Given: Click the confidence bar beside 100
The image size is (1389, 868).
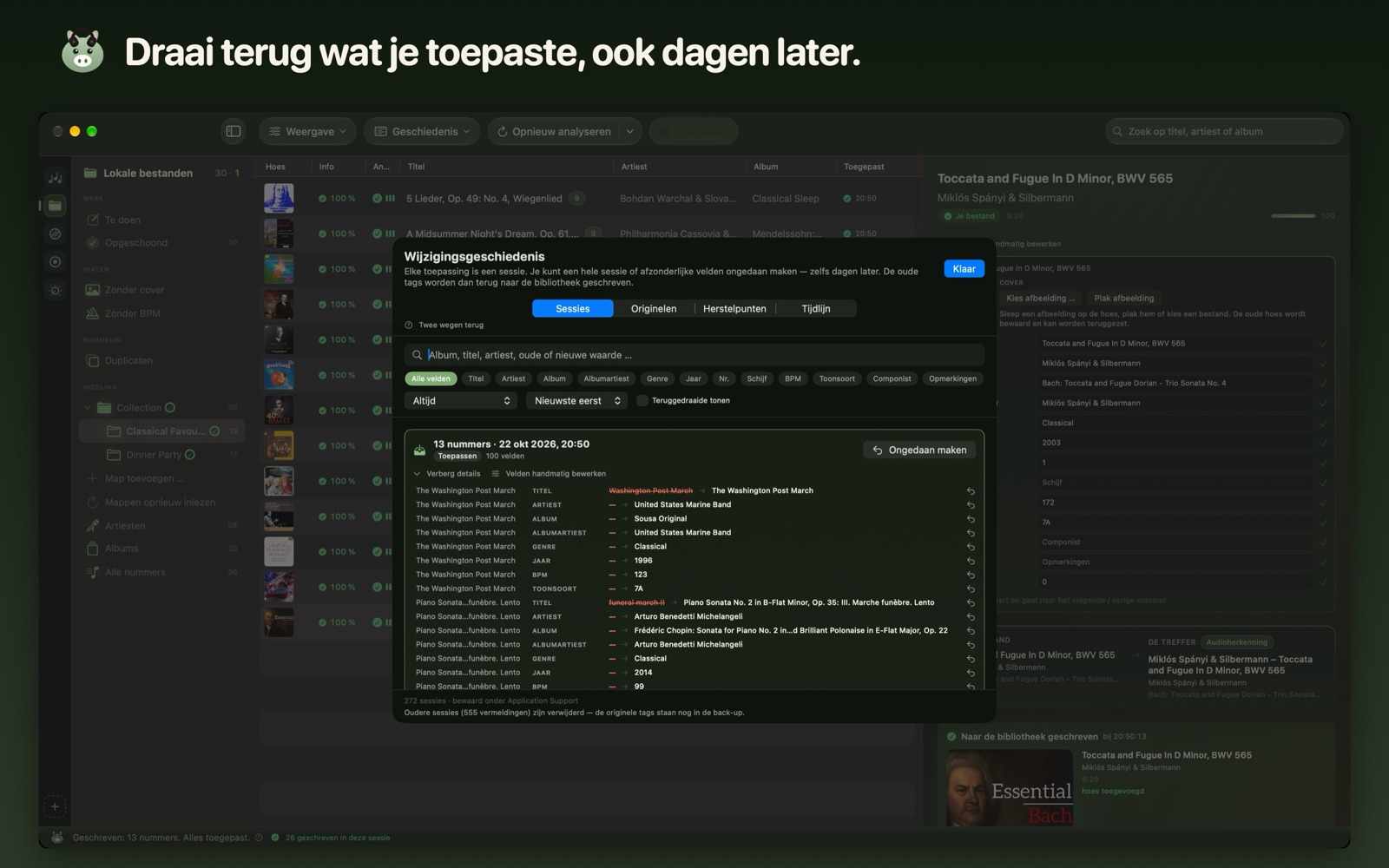Looking at the screenshot, I should [1293, 216].
